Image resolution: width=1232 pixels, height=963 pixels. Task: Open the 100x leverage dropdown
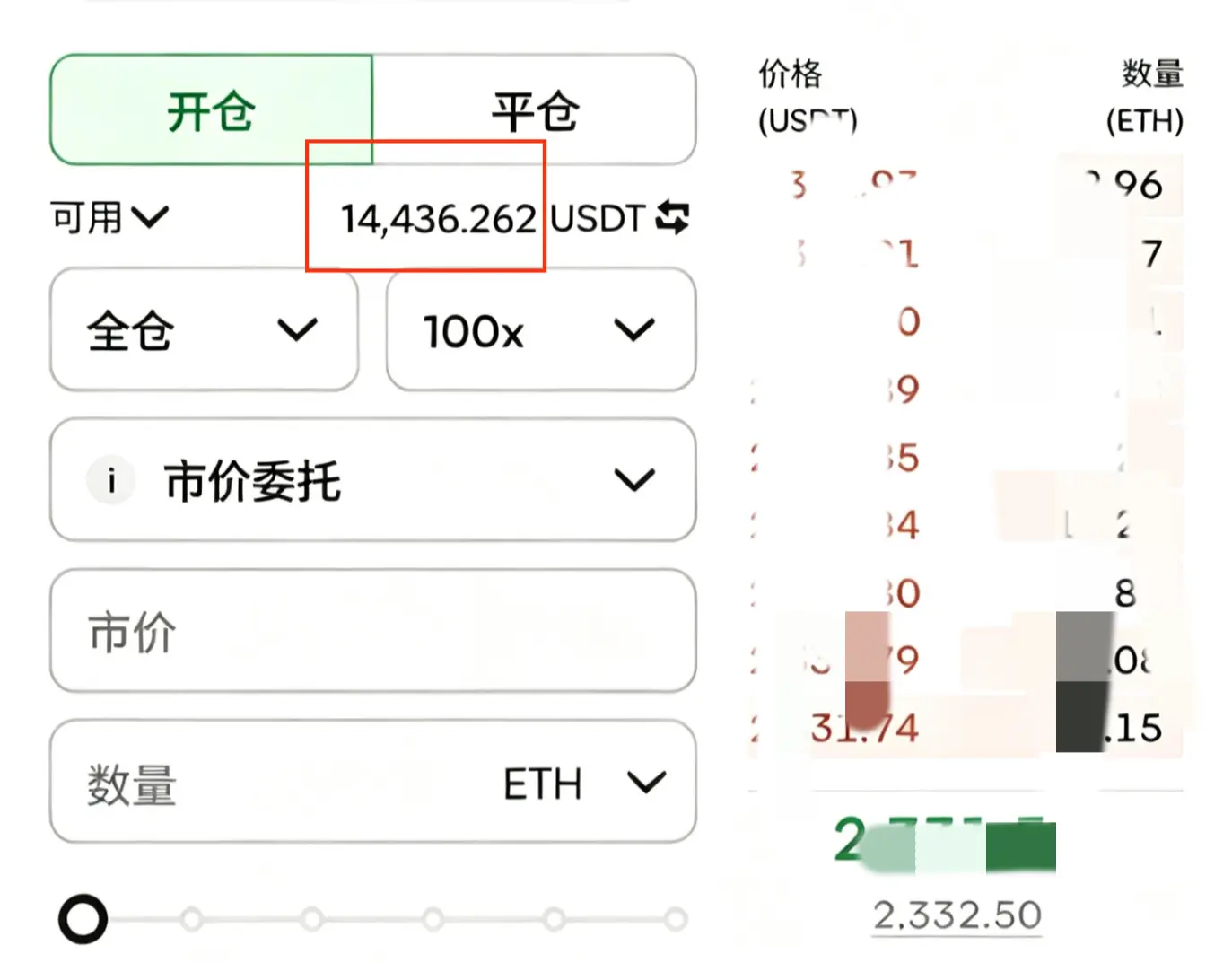[x=541, y=329]
